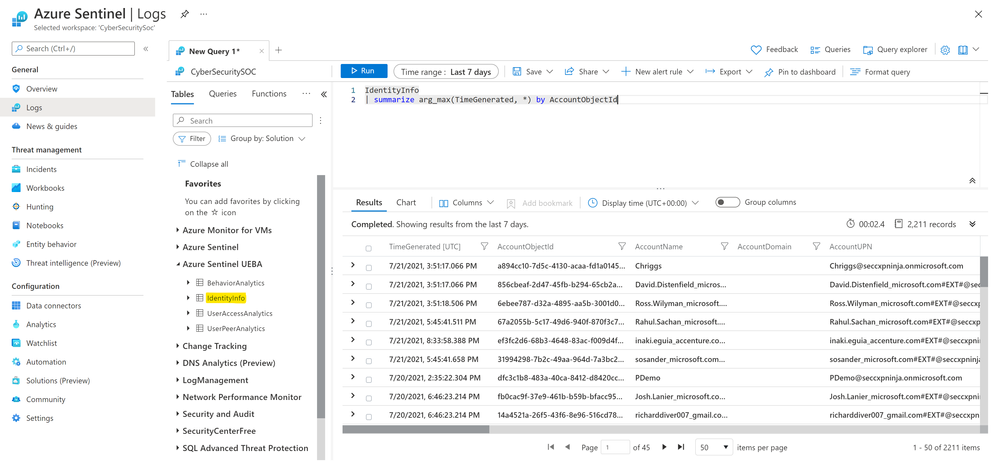Image resolution: width=999 pixels, height=465 pixels.
Task: Select all rows header checkbox
Action: (368, 248)
